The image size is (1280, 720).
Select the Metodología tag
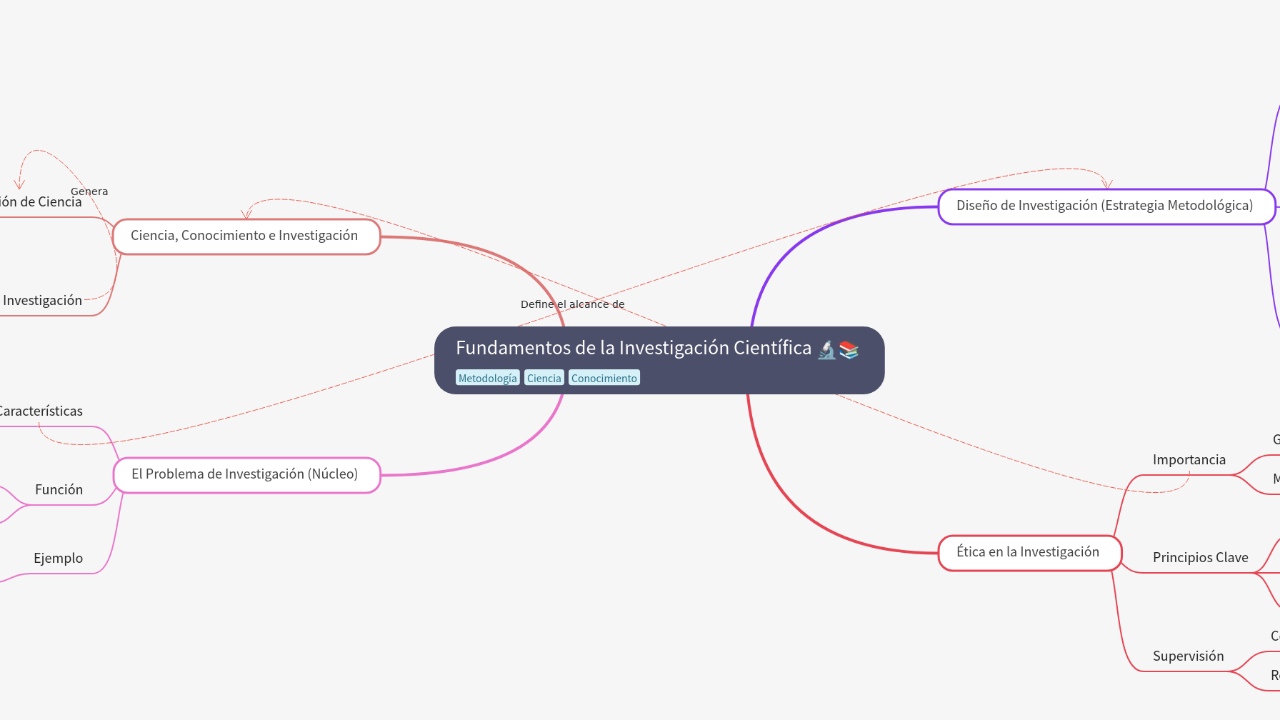(x=488, y=378)
